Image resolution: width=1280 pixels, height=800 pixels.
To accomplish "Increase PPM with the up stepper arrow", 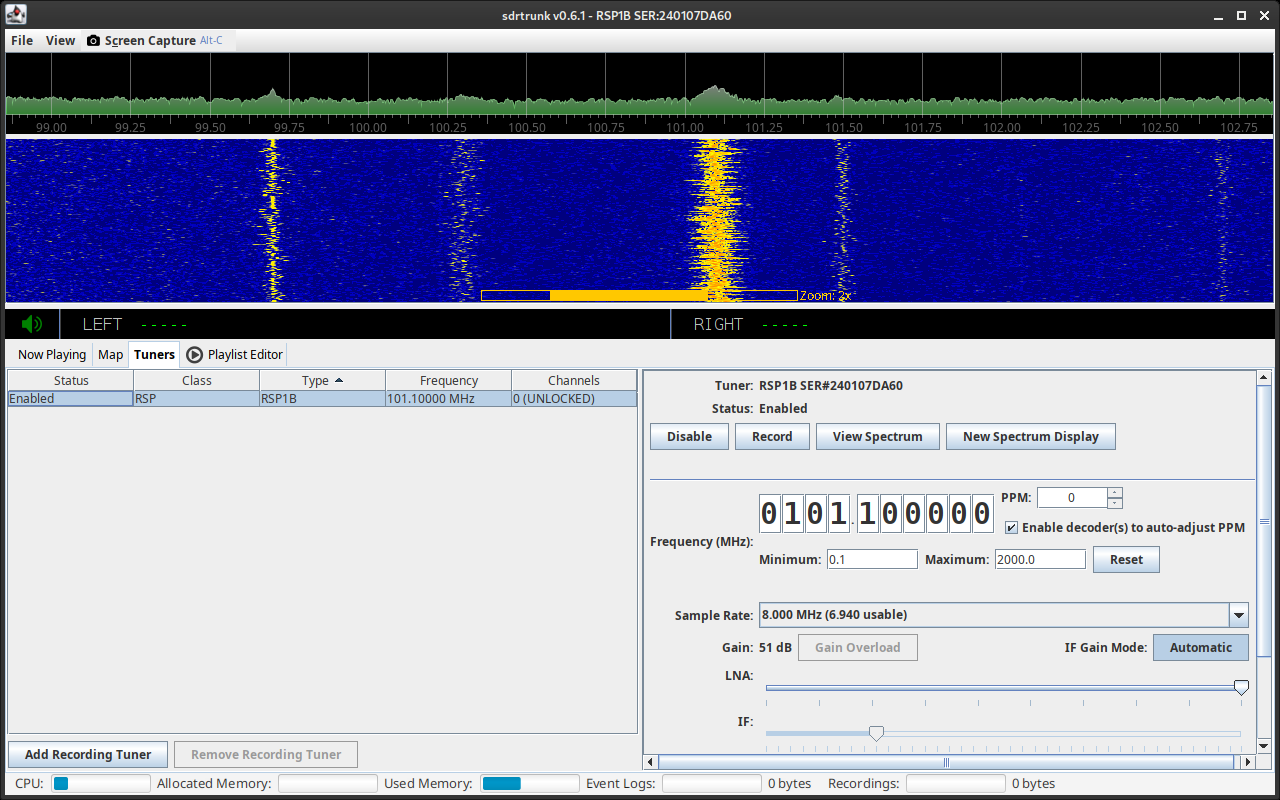I will [1115, 492].
